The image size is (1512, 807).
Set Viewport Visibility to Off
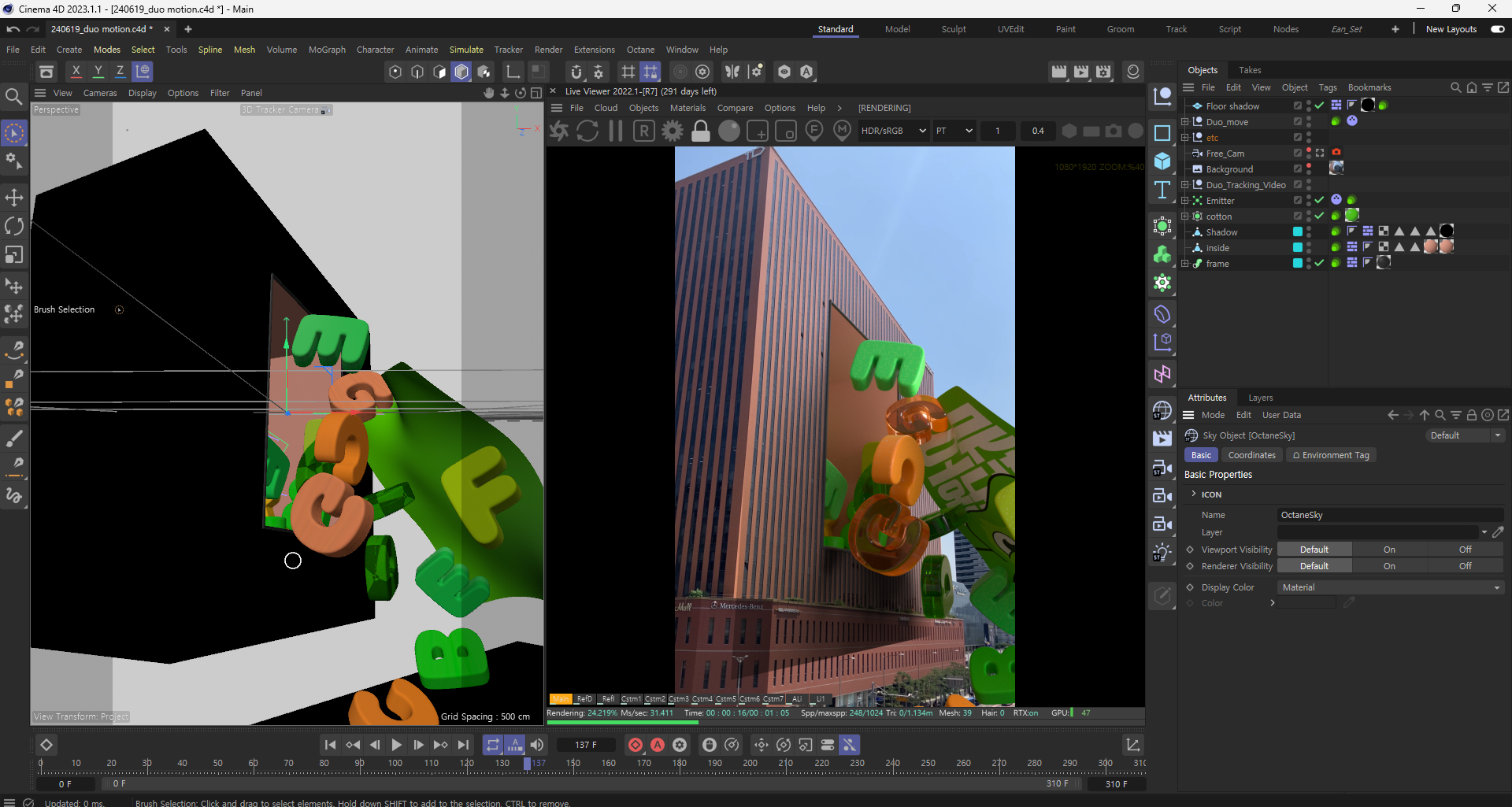point(1465,550)
